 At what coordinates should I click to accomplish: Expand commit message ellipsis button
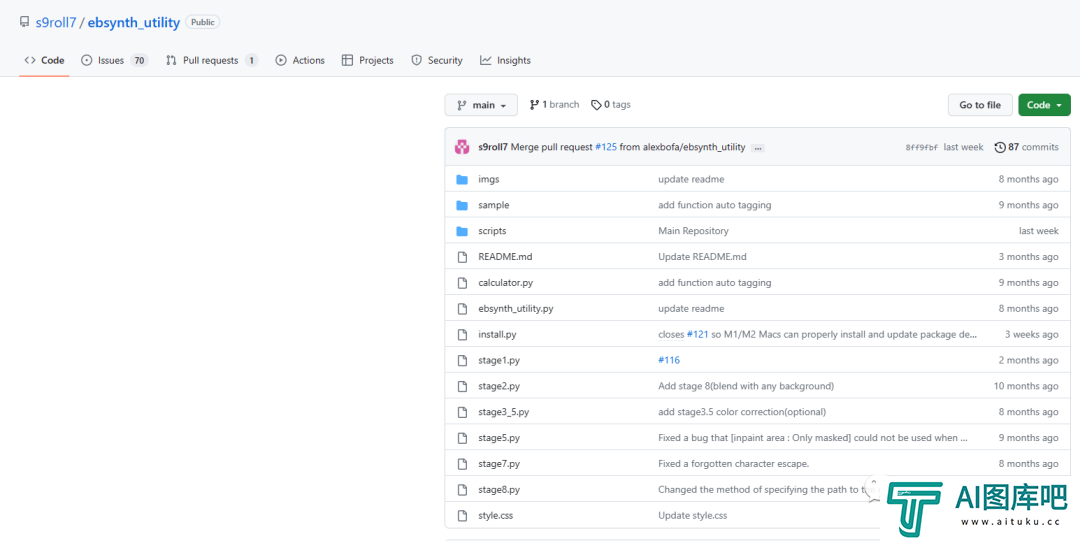pyautogui.click(x=758, y=147)
